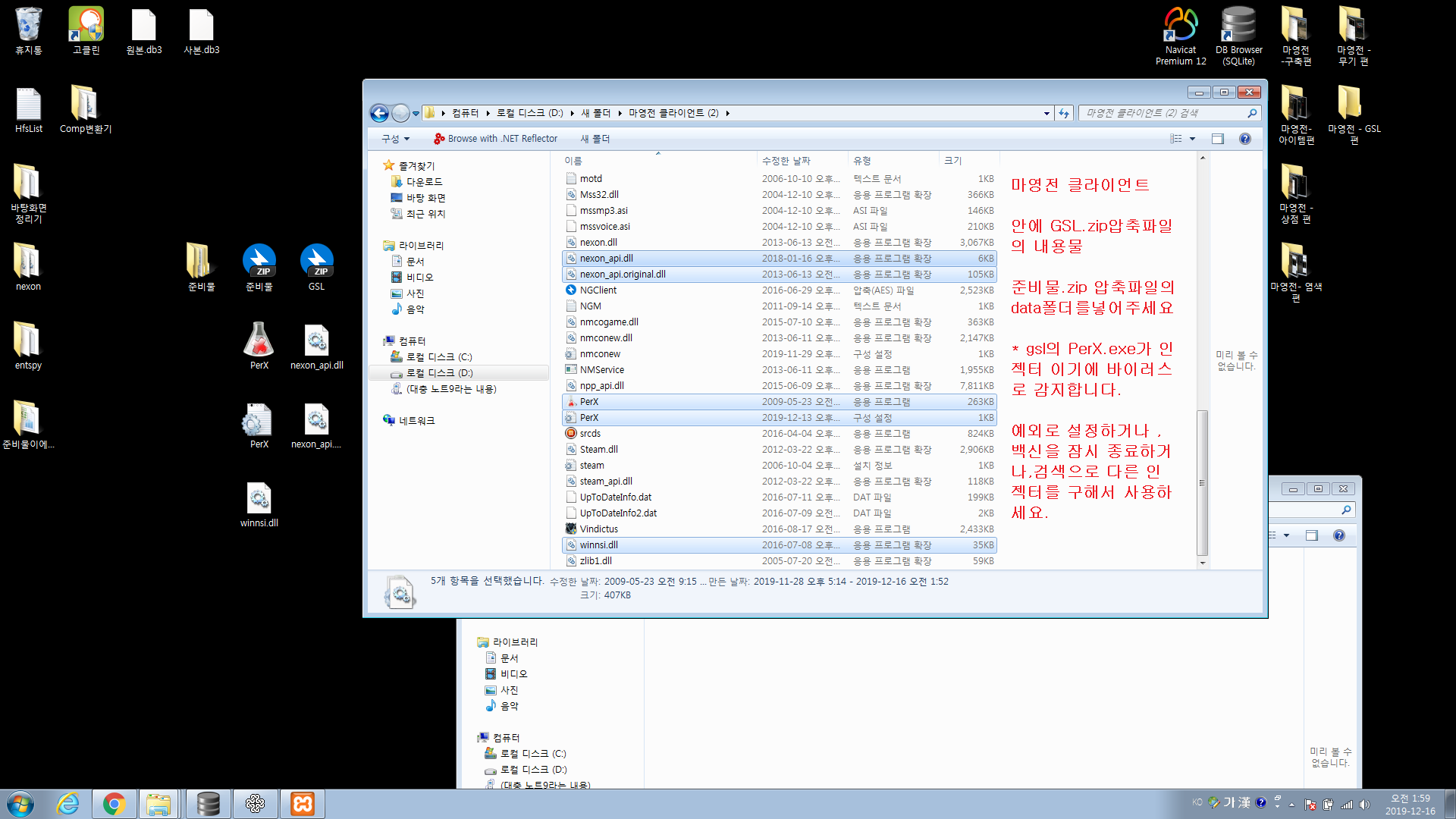Screen dimensions: 1456x819
Task: Select HfsList desktop file
Action: click(x=28, y=110)
